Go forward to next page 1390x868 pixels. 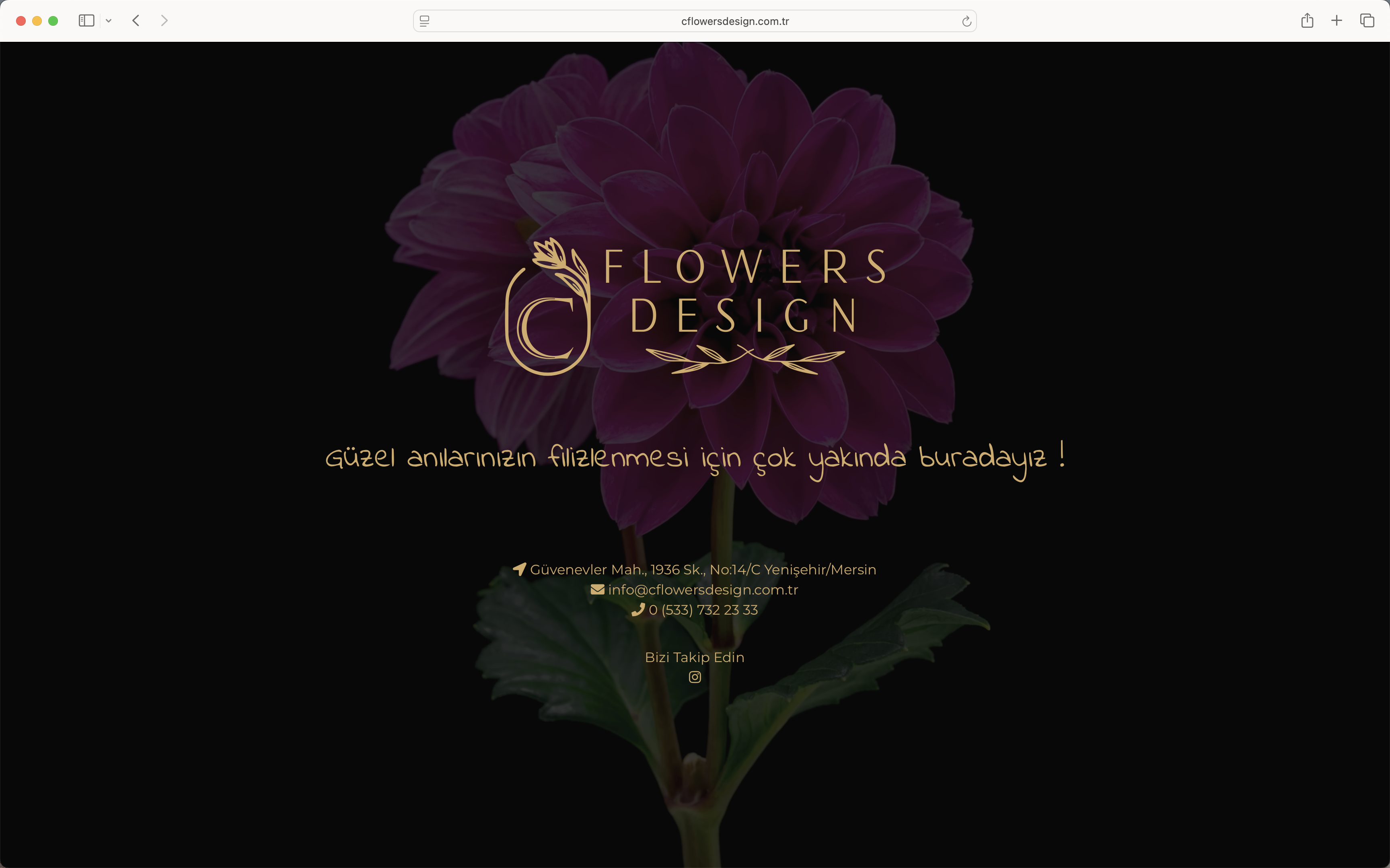coord(164,21)
